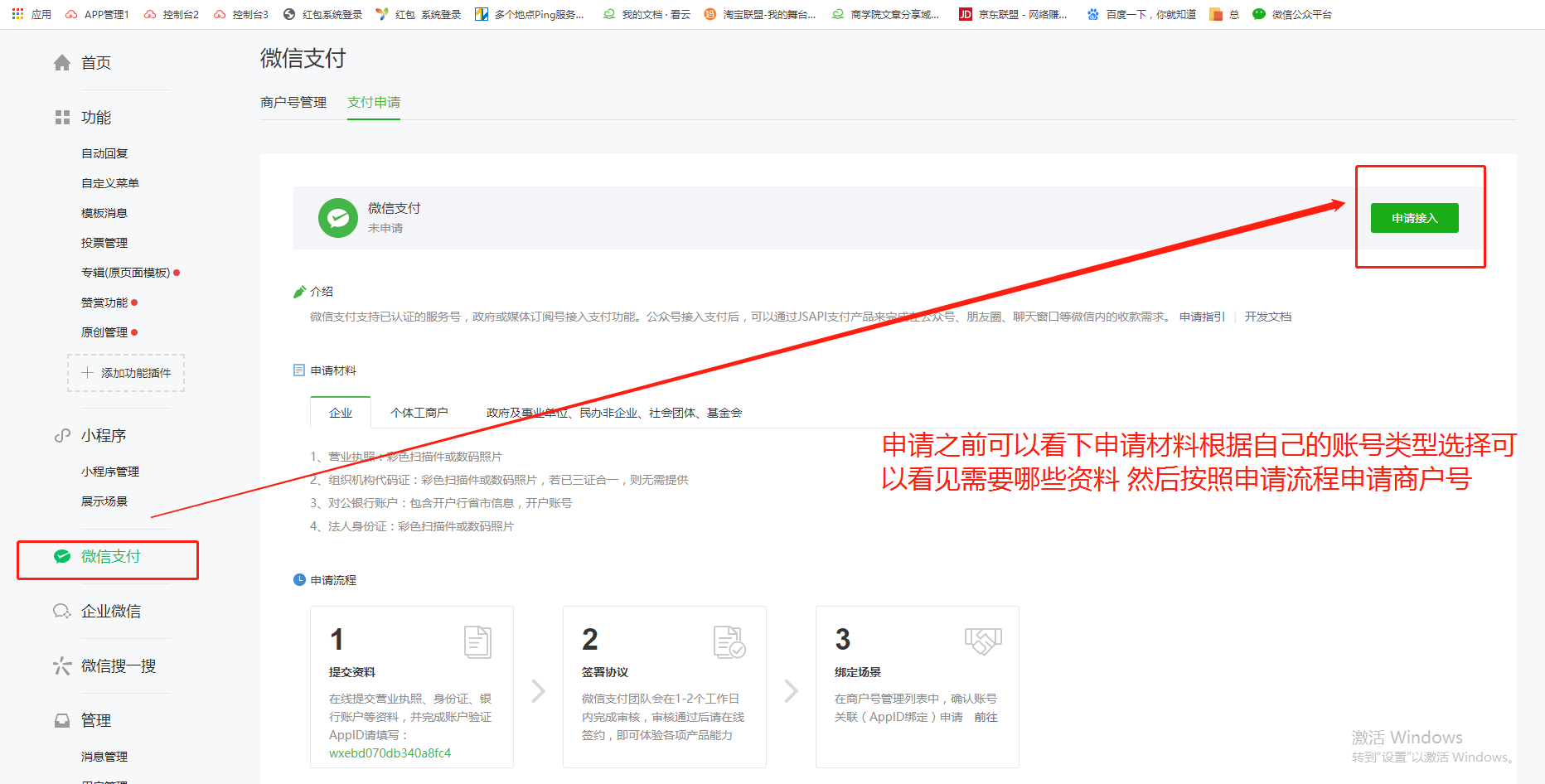Click the green 申请接入 button
The width and height of the screenshot is (1545, 784).
[1415, 218]
